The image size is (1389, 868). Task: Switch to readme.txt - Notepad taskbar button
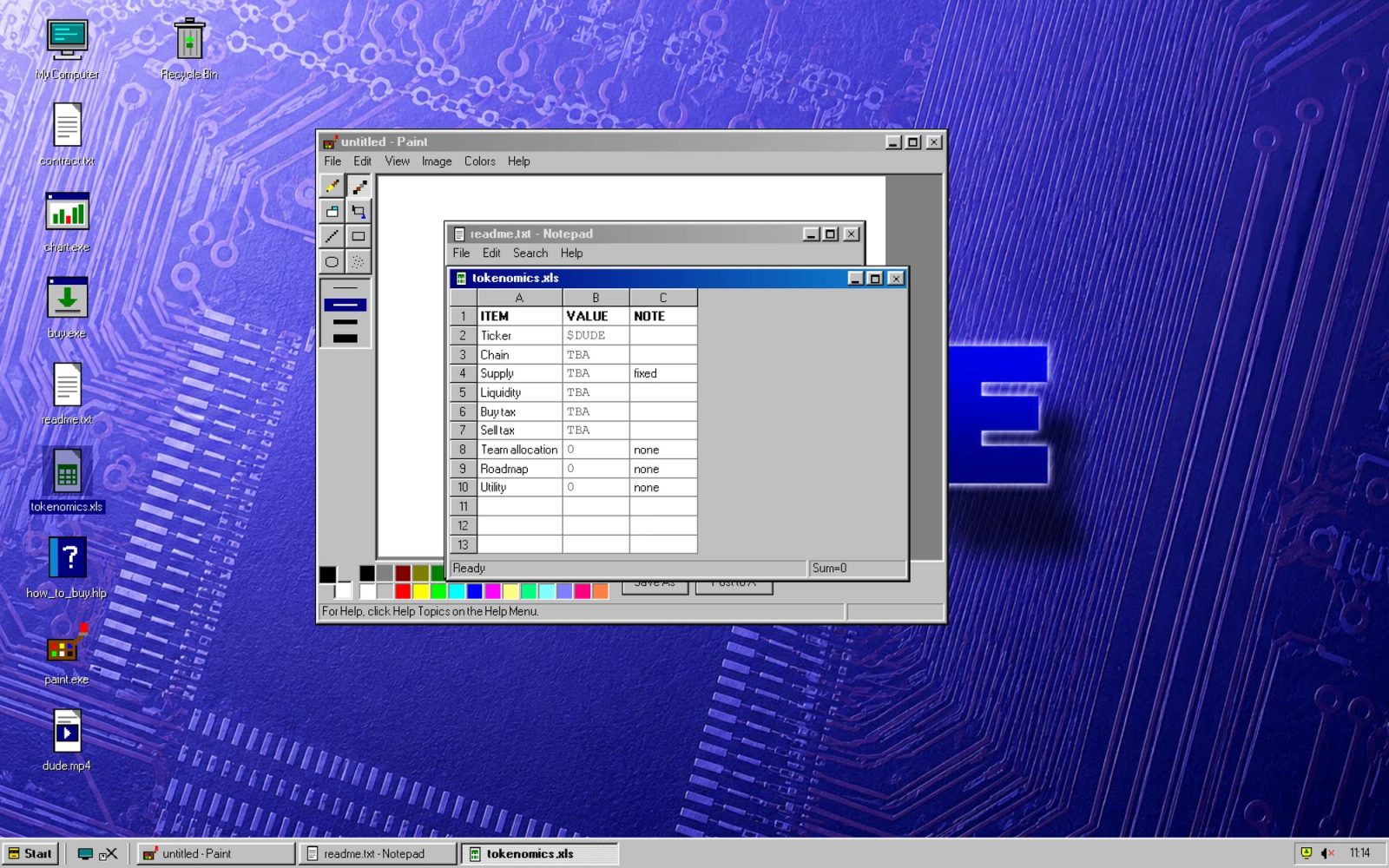378,853
